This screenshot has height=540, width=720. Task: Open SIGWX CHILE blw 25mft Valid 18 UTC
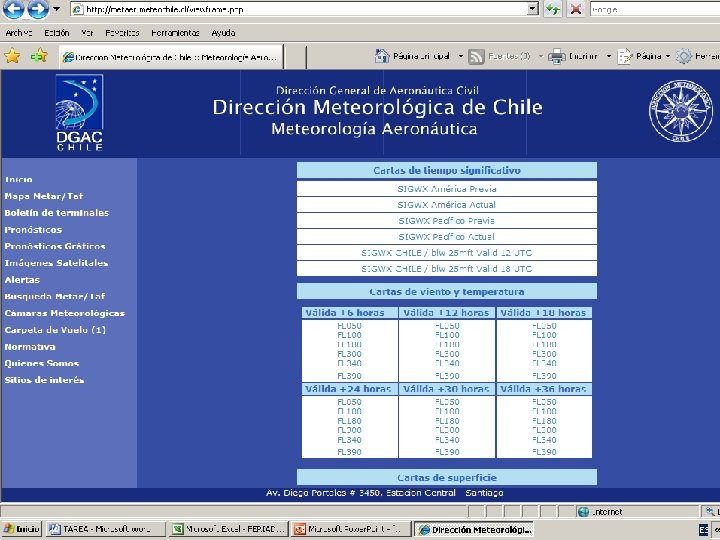(447, 269)
